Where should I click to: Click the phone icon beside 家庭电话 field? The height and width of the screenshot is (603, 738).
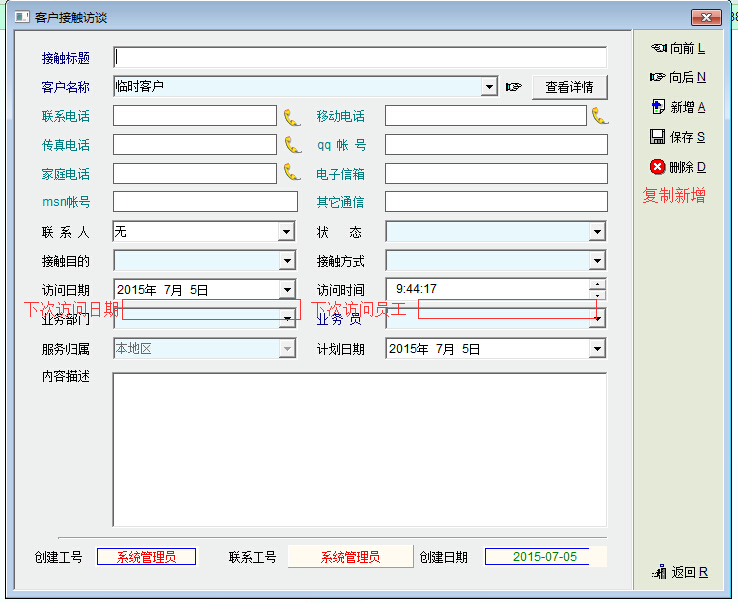(x=292, y=173)
